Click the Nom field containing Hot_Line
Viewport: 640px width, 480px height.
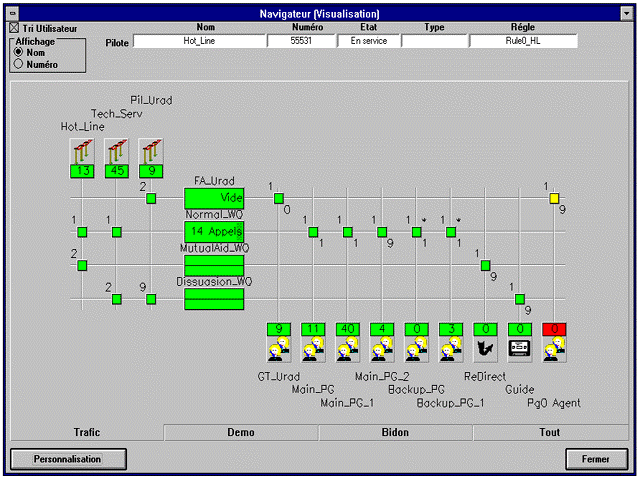198,42
